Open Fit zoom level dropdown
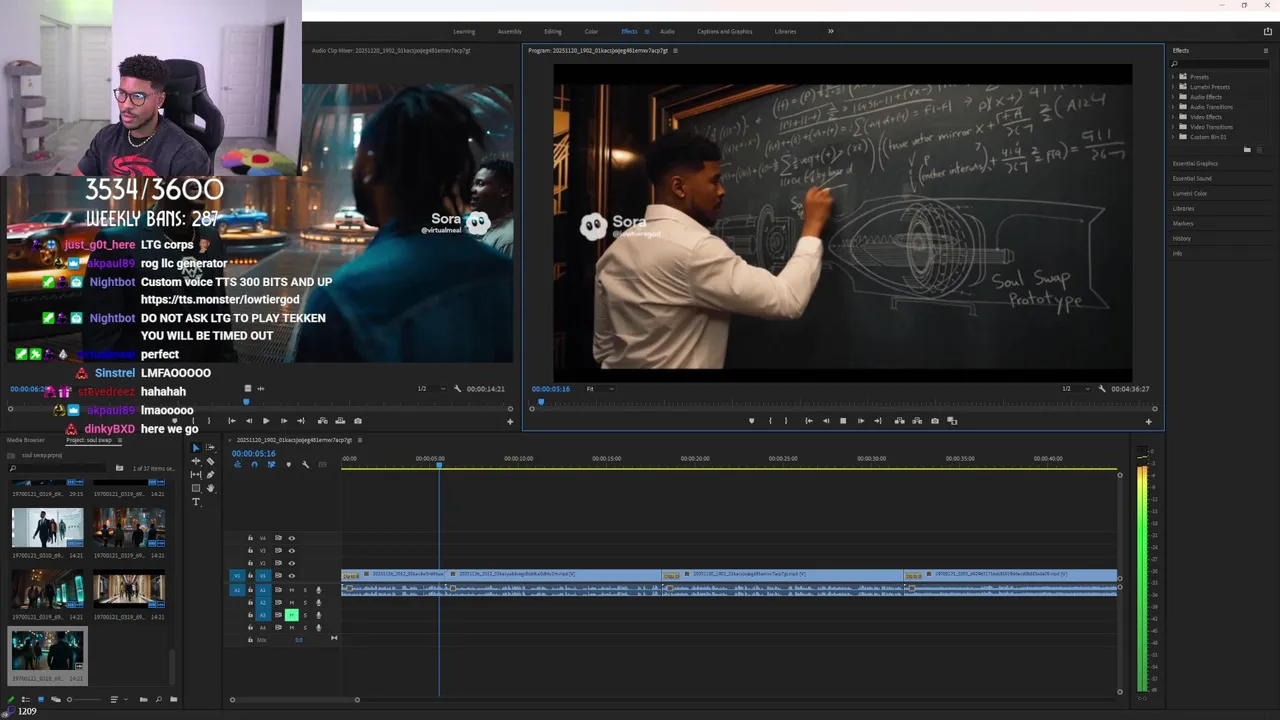1280x720 pixels. click(x=600, y=388)
